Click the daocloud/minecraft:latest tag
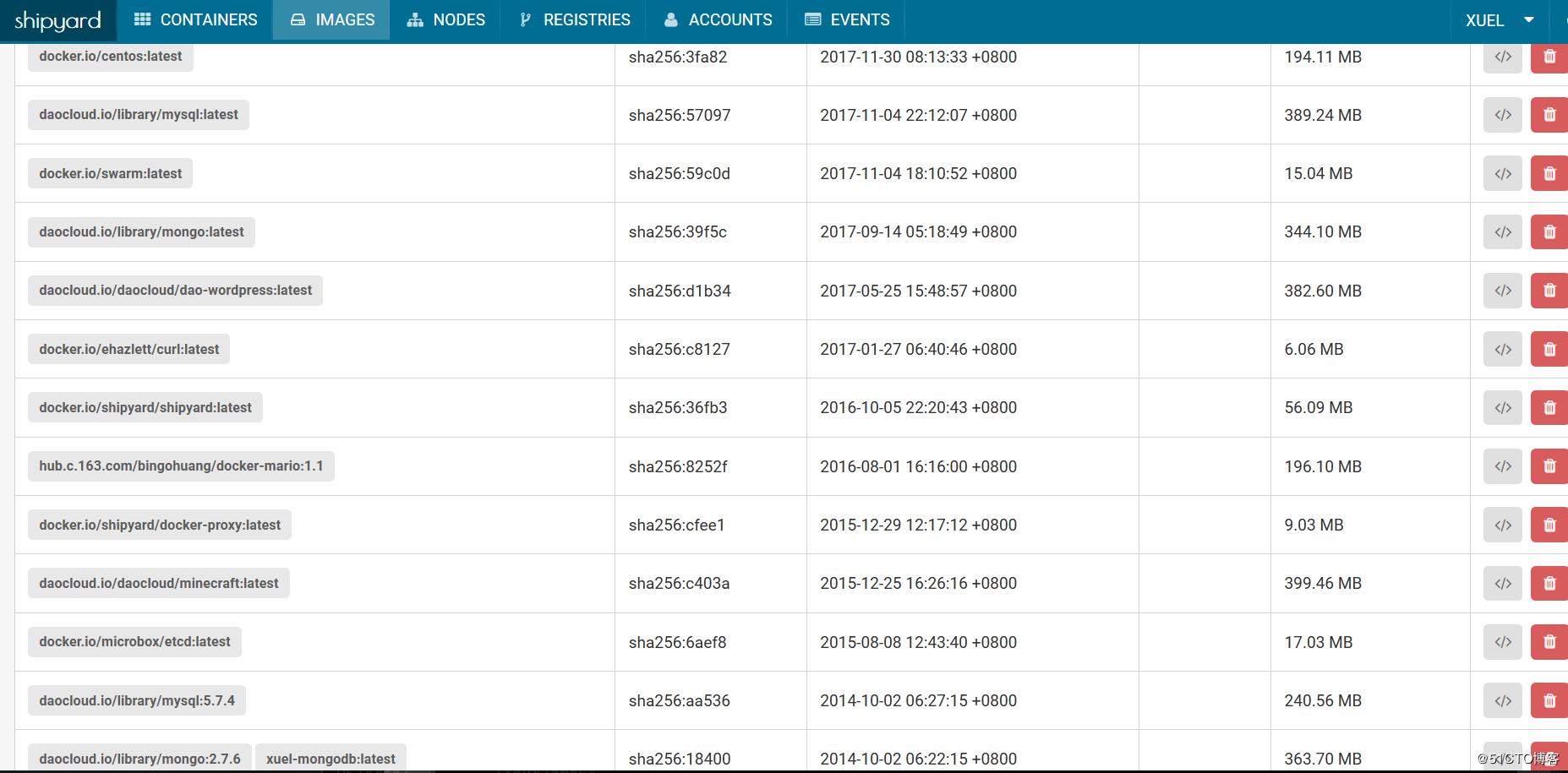This screenshot has height=773, width=1568. tap(159, 583)
